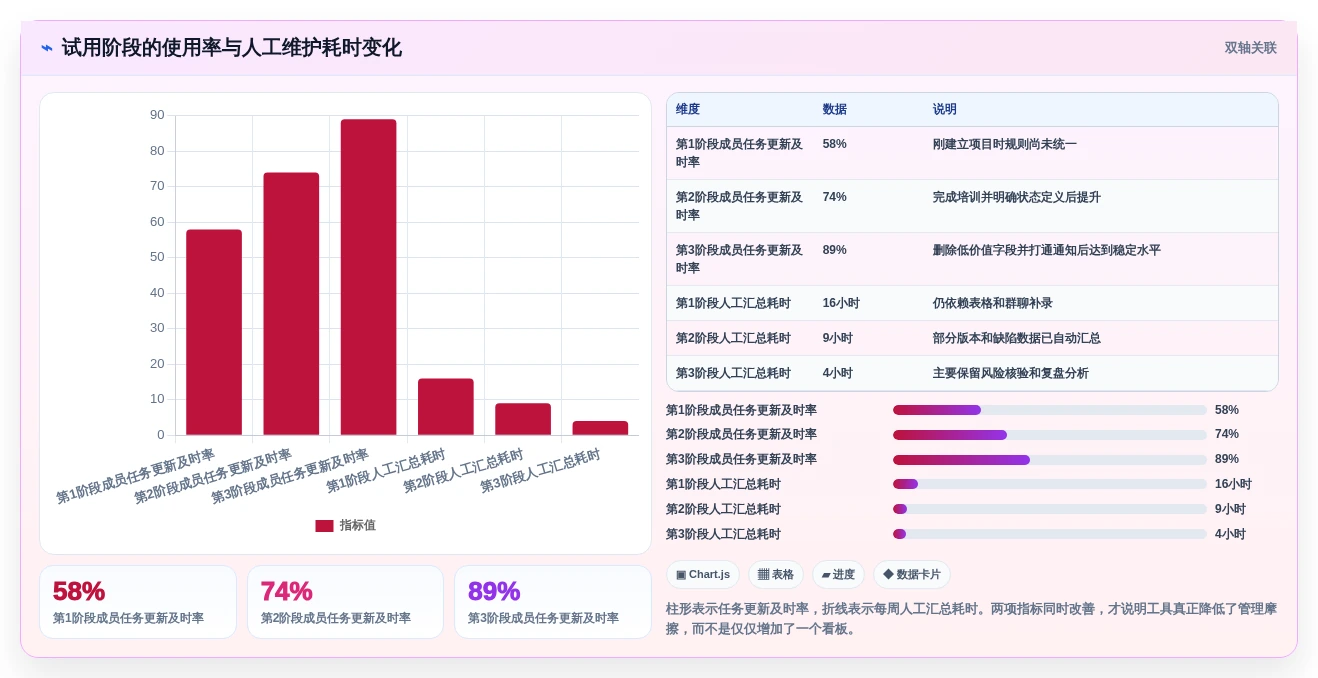Screen dimensions: 1318x678
Task: Click the 74% bar for 第2阶段成员任务更新及时率 in chart
Action: click(291, 304)
